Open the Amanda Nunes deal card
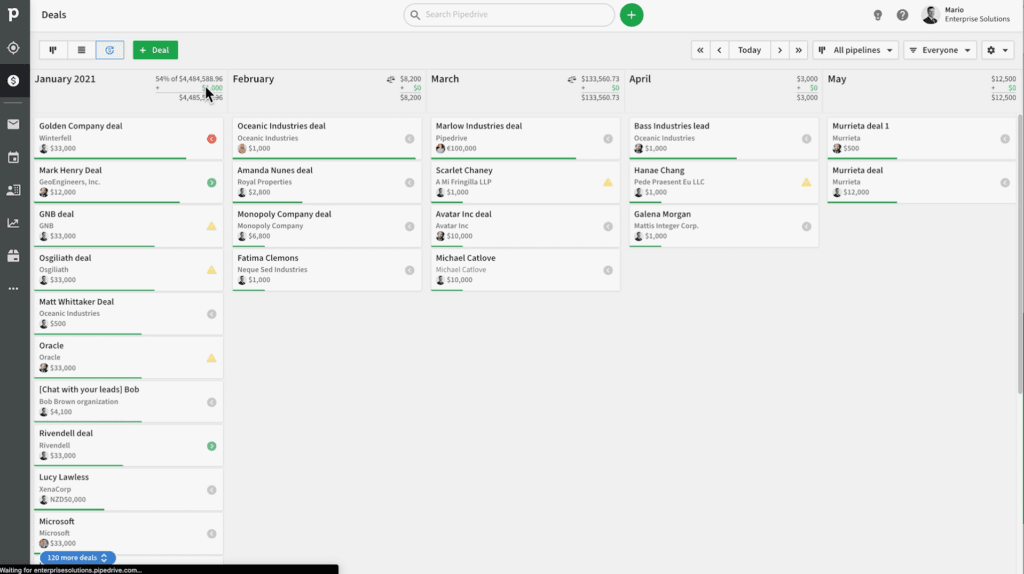1024x574 pixels. click(327, 182)
